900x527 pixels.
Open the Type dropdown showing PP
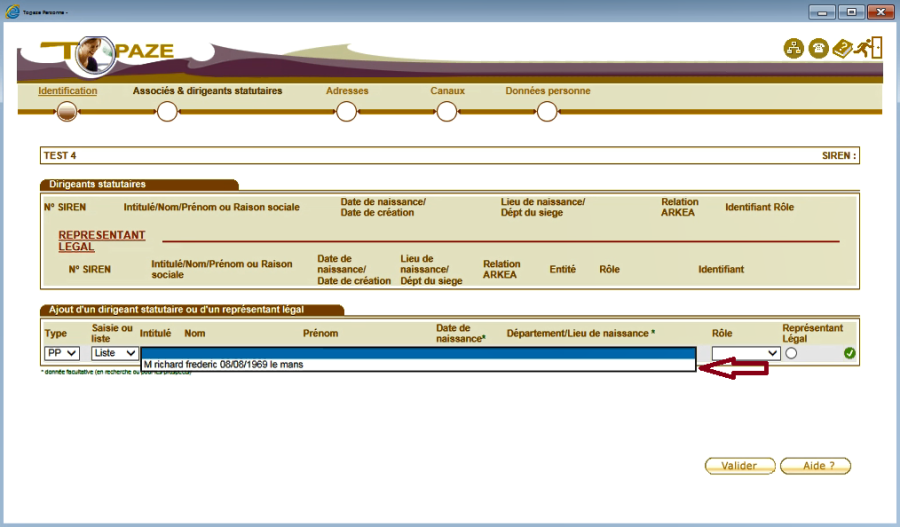(62, 353)
